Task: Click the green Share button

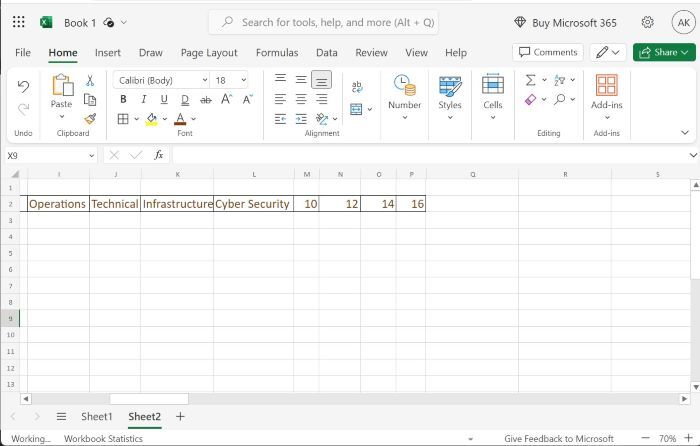Action: [664, 52]
